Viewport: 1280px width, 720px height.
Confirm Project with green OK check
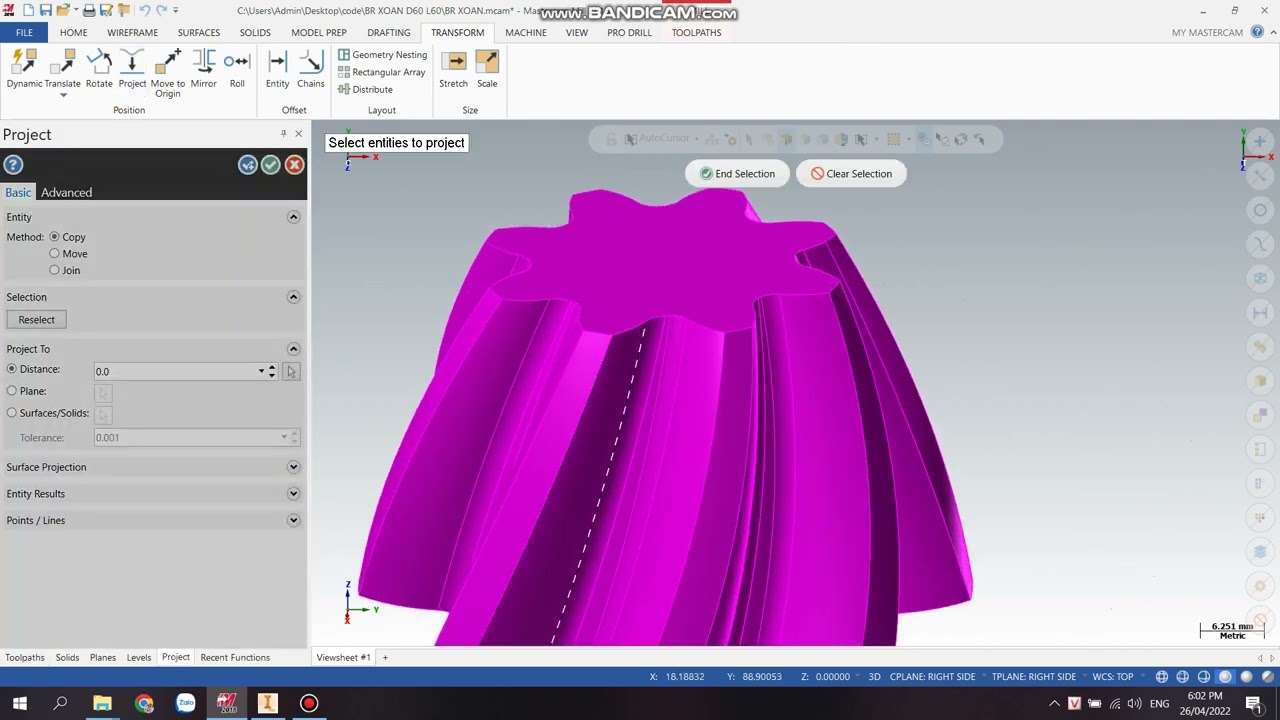click(271, 165)
